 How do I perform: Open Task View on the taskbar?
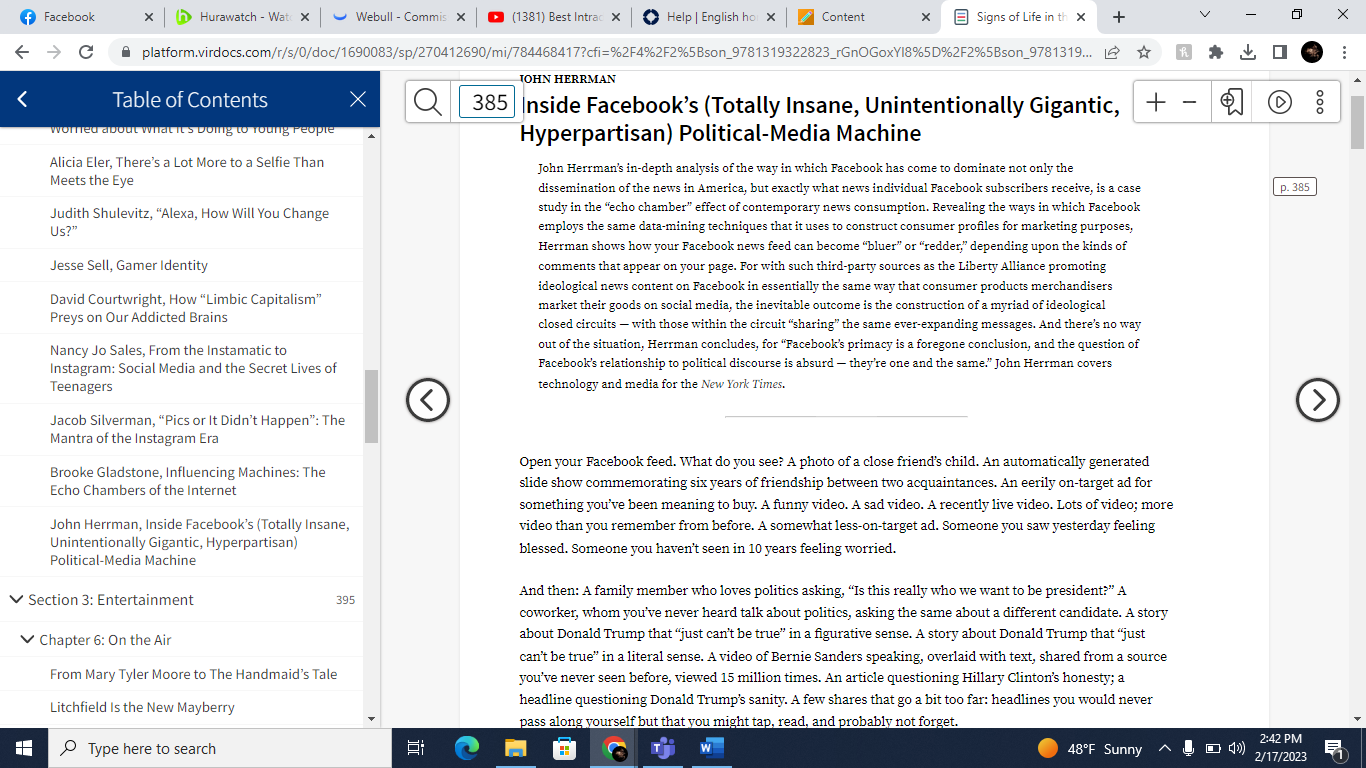pyautogui.click(x=417, y=748)
